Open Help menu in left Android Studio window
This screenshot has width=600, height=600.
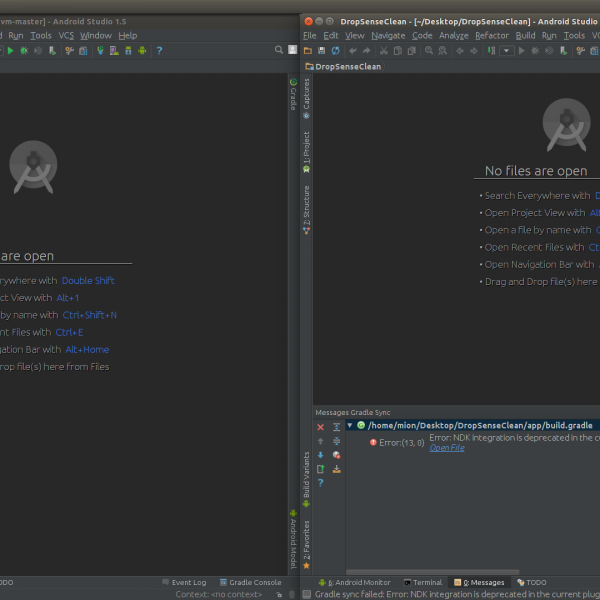point(127,36)
